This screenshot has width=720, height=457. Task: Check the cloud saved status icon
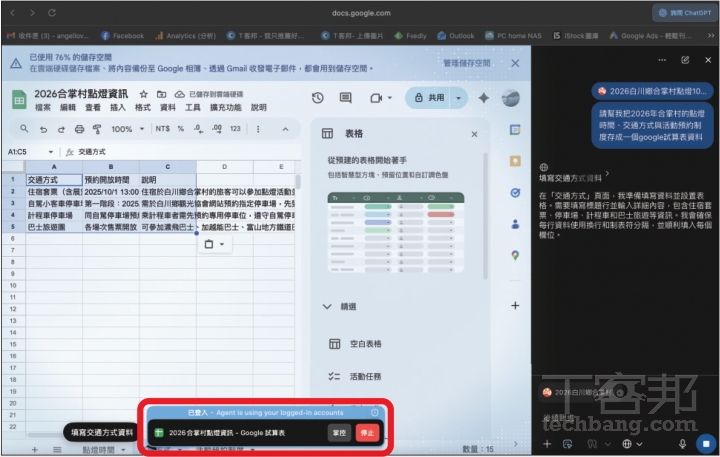180,94
